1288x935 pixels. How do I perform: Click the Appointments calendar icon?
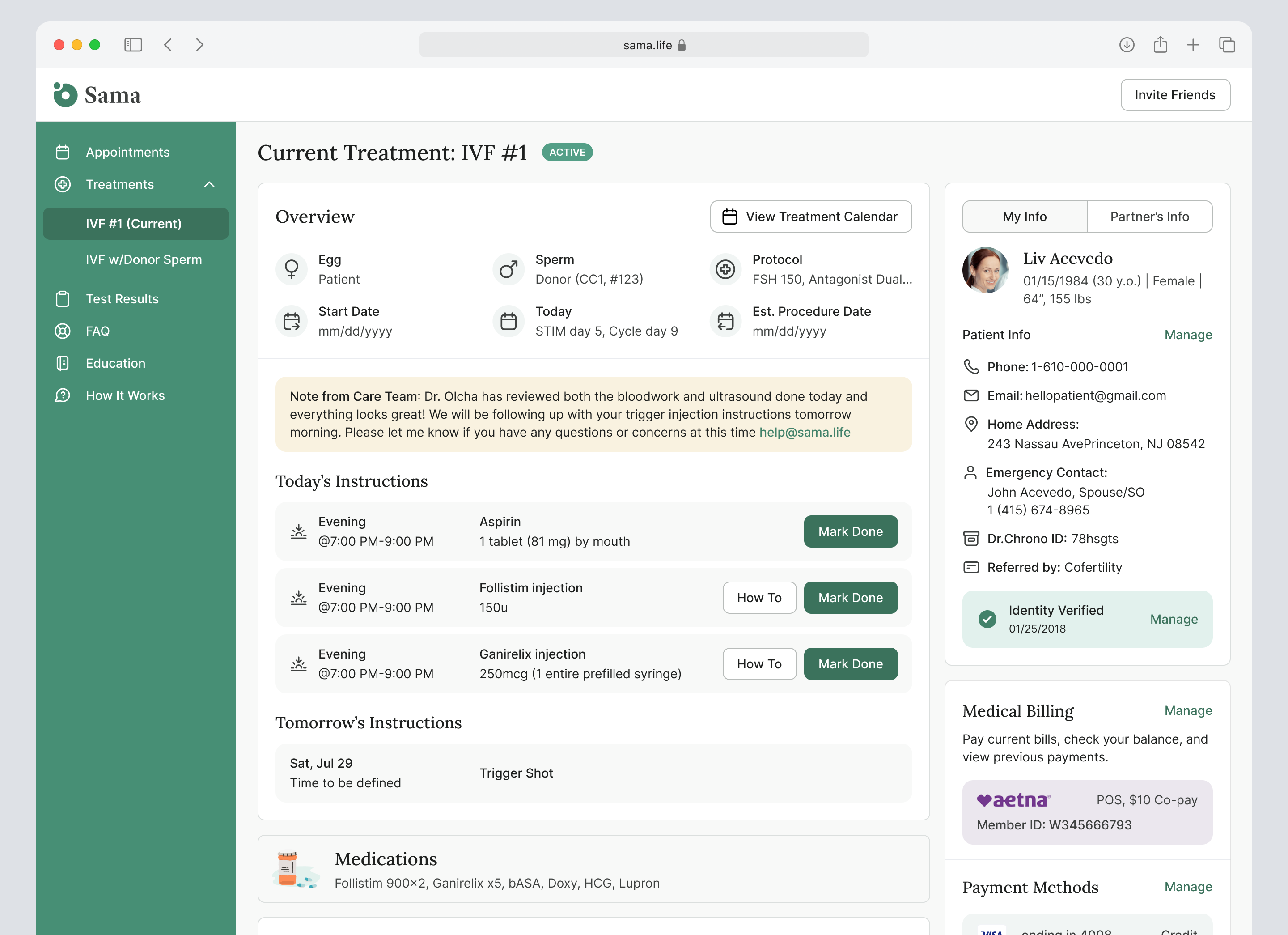coord(63,152)
